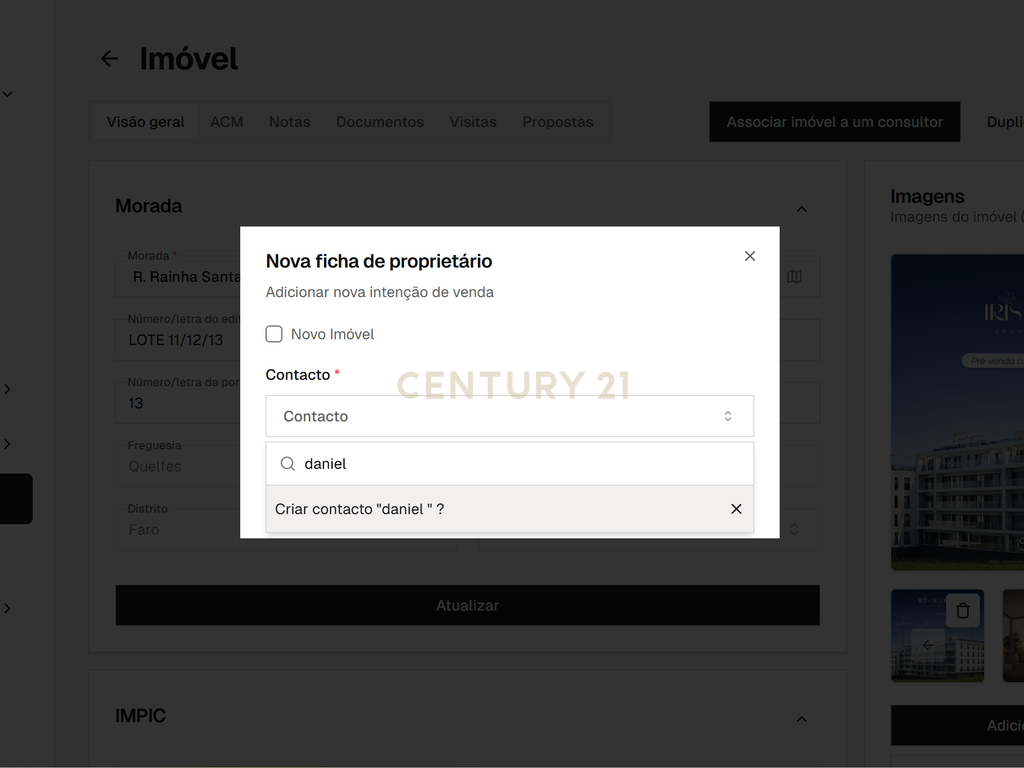Open the ACM tab
1024x768 pixels.
point(227,122)
